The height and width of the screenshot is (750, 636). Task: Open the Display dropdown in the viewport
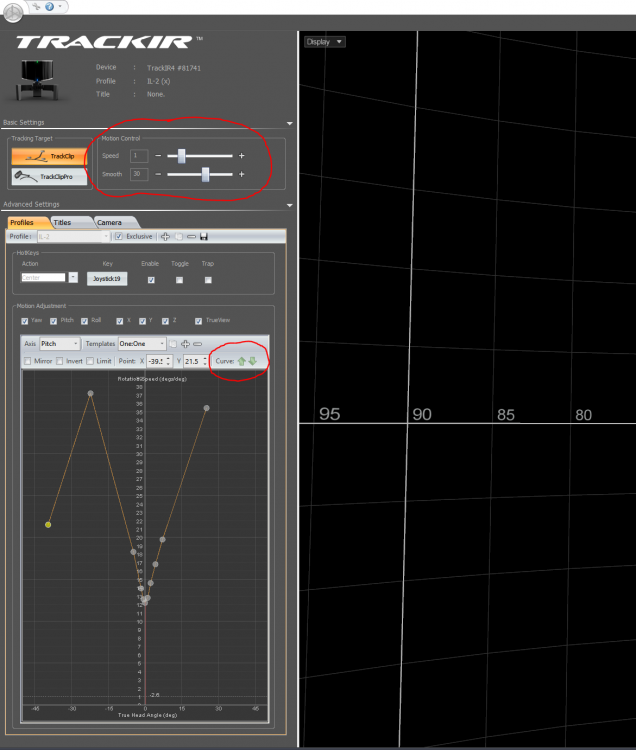click(x=325, y=42)
